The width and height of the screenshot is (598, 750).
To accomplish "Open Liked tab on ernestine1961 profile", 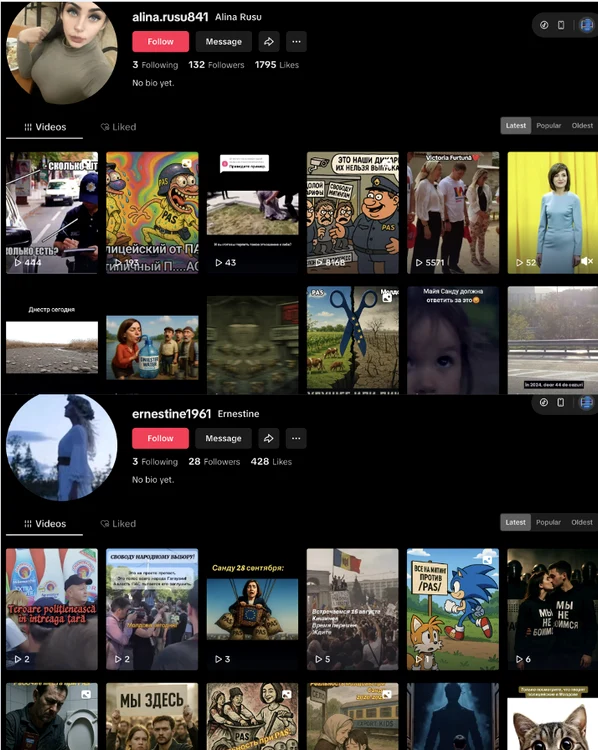I will pyautogui.click(x=118, y=524).
